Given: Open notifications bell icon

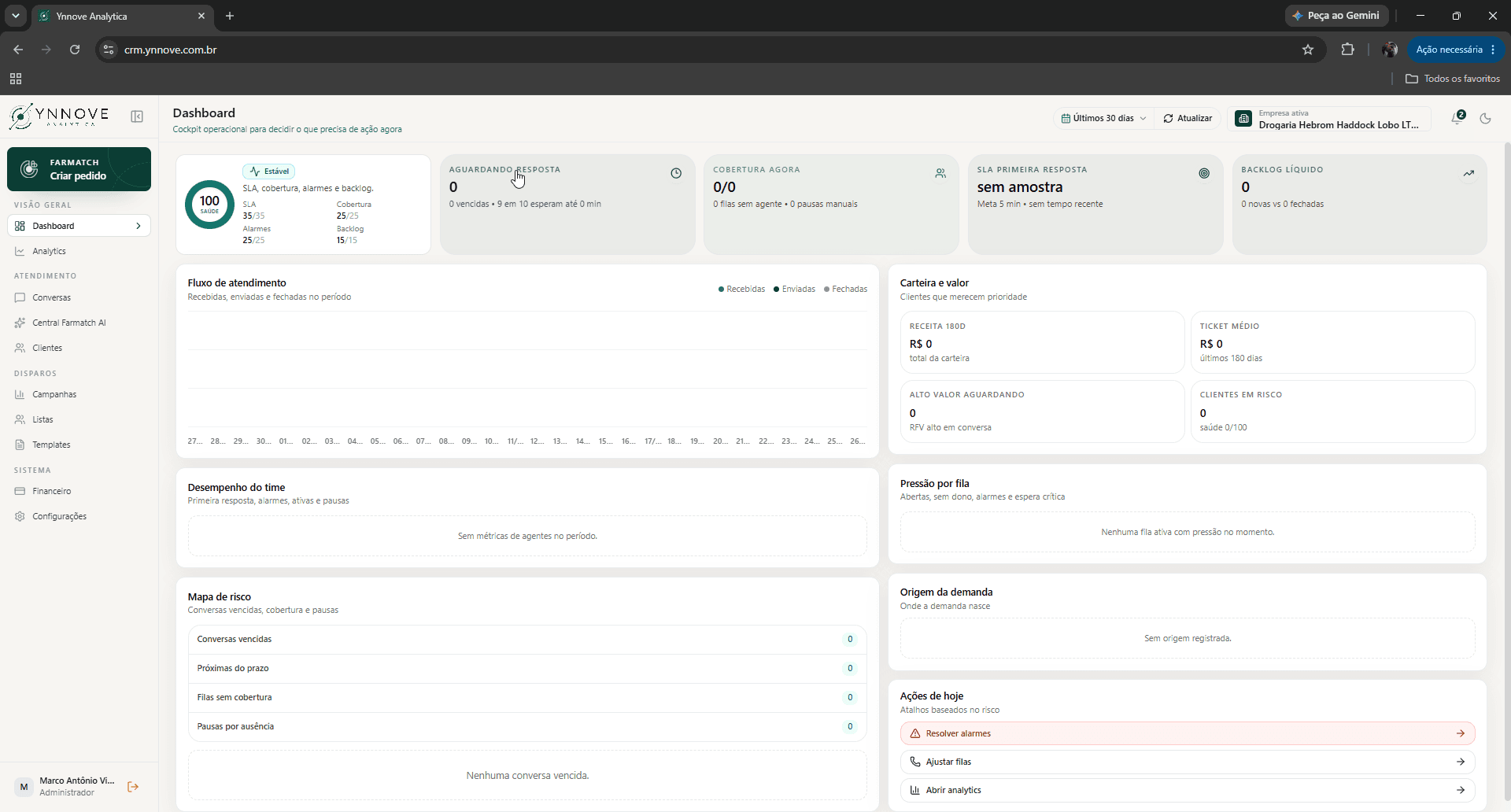Looking at the screenshot, I should click(x=1457, y=118).
